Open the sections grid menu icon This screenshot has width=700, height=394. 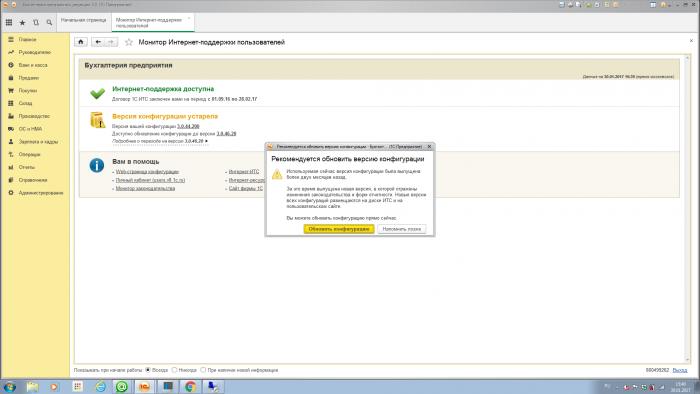(9, 22)
